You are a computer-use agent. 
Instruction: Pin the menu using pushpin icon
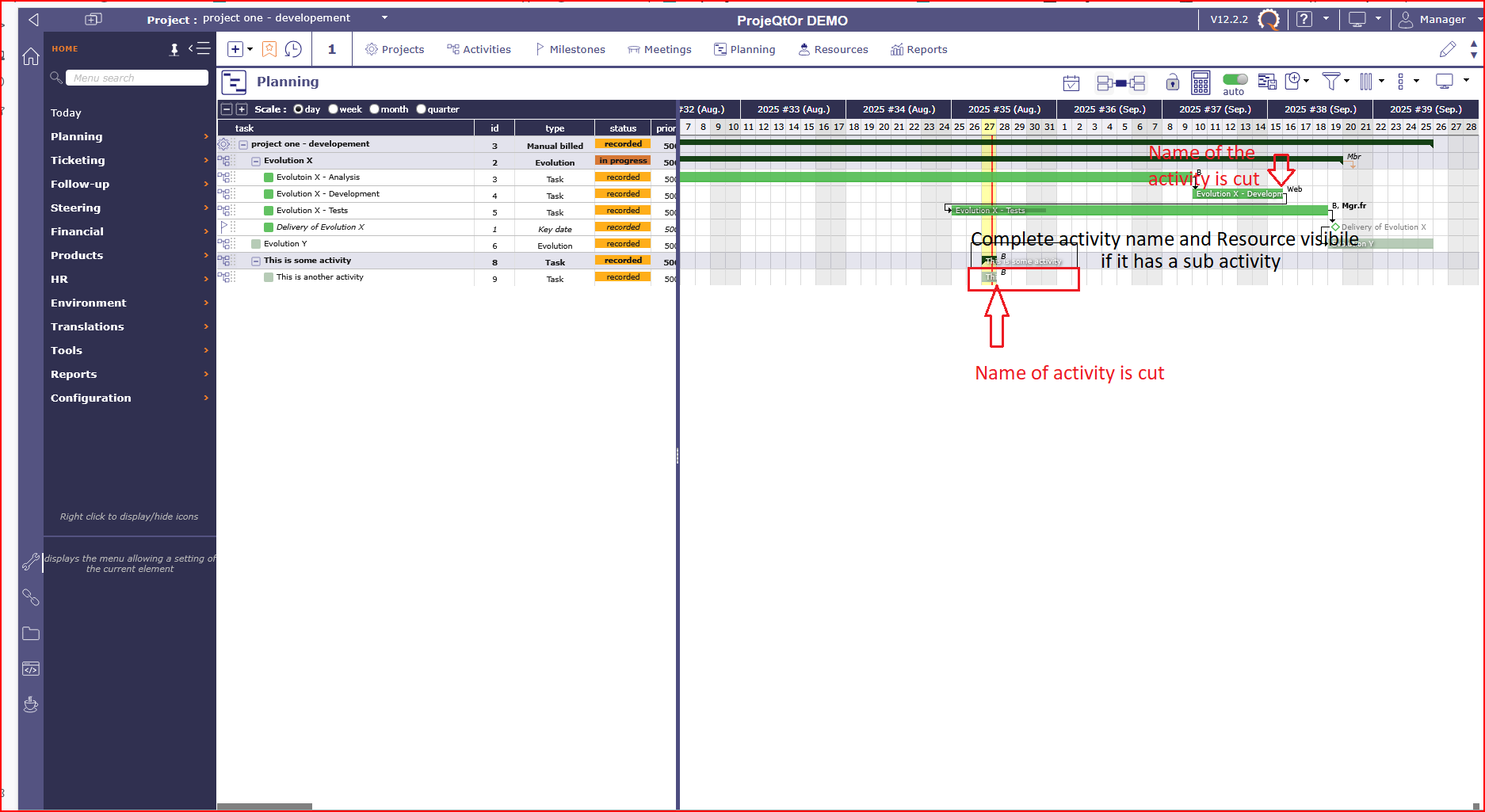(x=174, y=49)
